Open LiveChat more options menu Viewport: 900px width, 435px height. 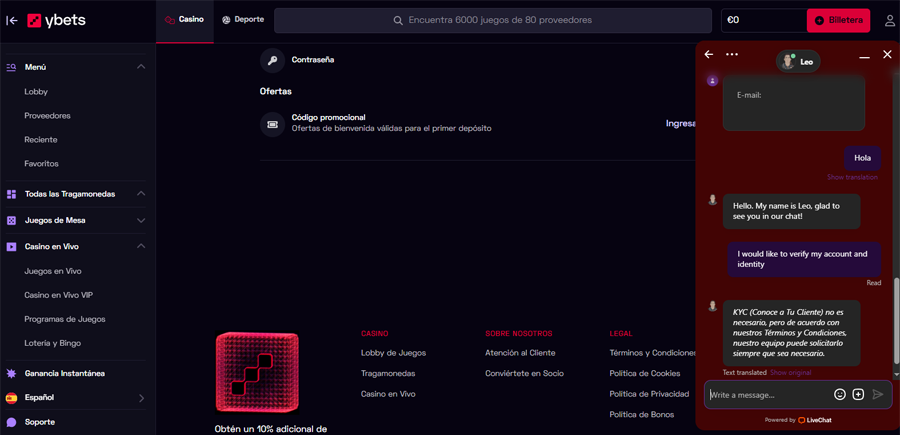[731, 55]
